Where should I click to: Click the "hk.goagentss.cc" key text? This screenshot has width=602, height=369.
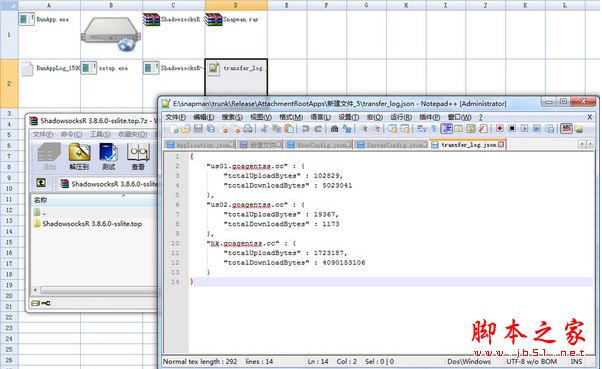[243, 243]
